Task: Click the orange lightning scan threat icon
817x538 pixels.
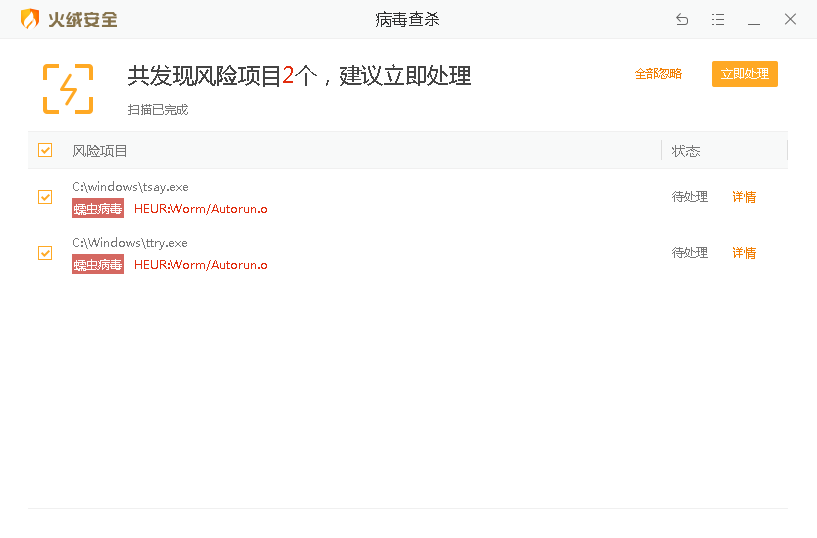Action: click(68, 88)
